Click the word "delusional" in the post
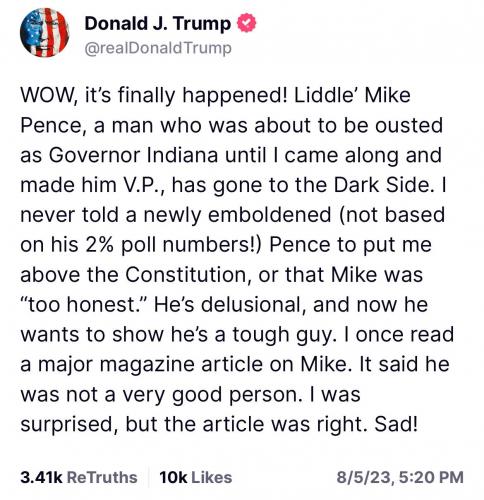The width and height of the screenshot is (484, 500). 253,305
